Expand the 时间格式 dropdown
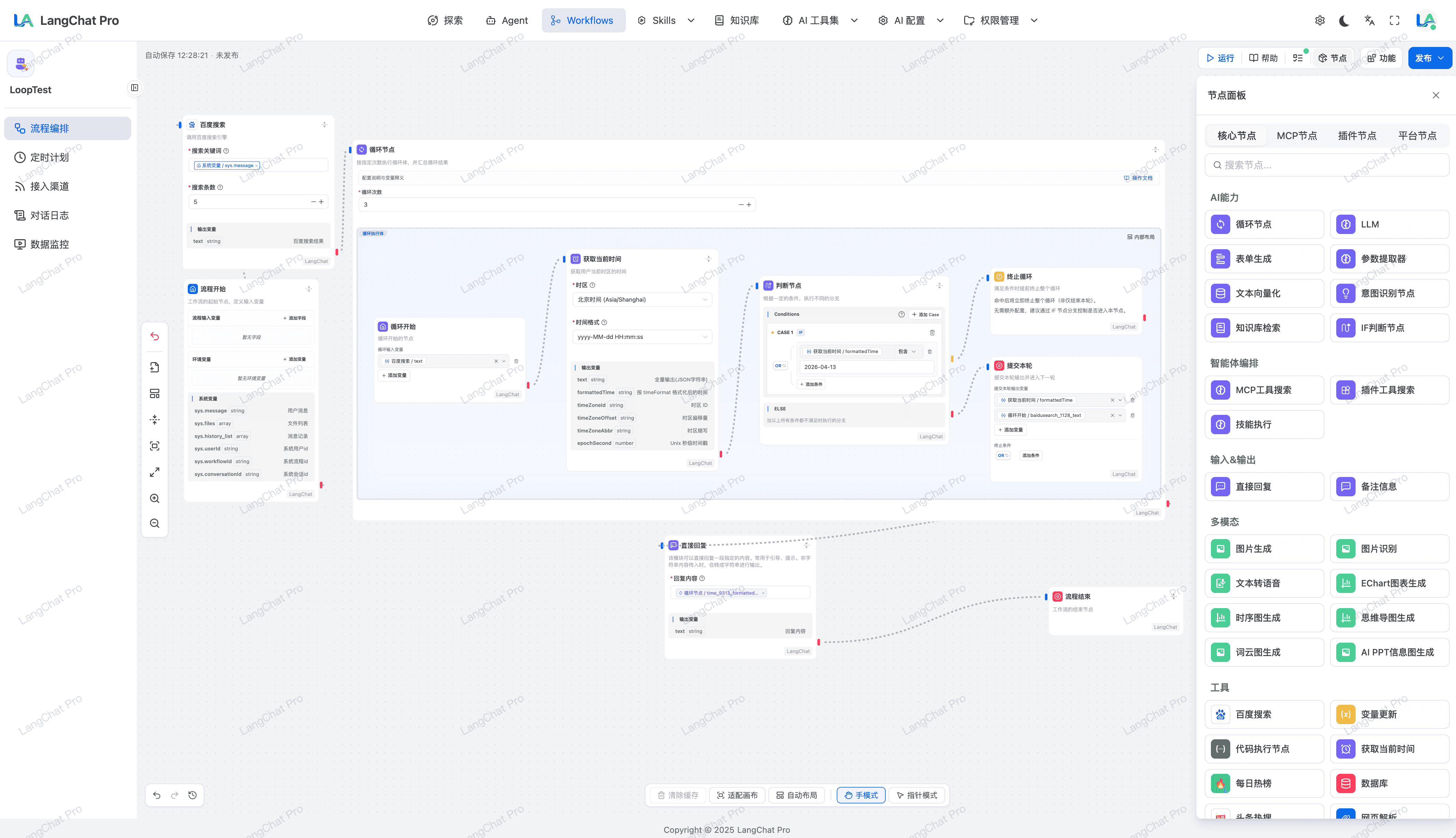Image resolution: width=1456 pixels, height=838 pixels. point(642,337)
